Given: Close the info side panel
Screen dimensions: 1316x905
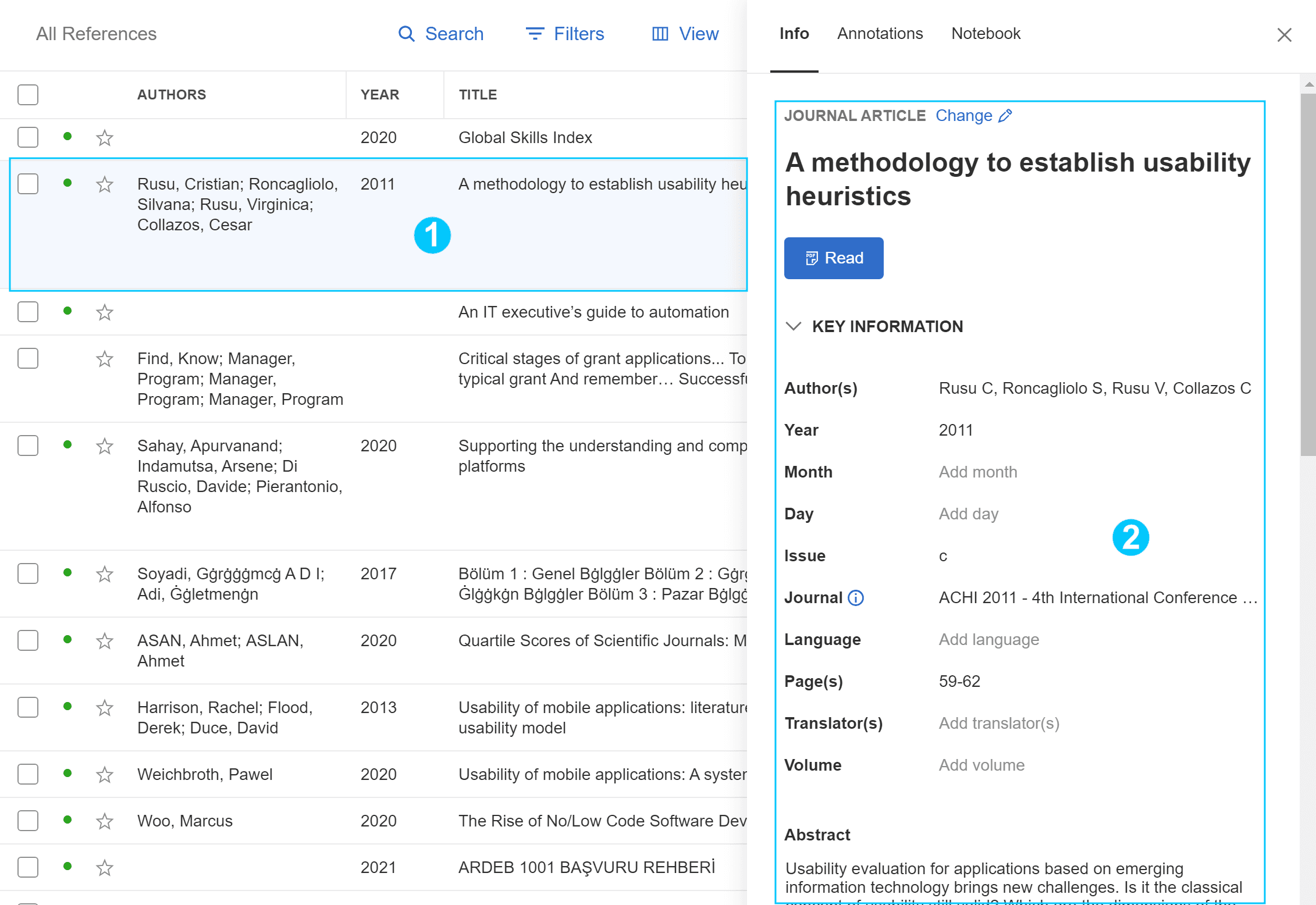Looking at the screenshot, I should 1285,35.
